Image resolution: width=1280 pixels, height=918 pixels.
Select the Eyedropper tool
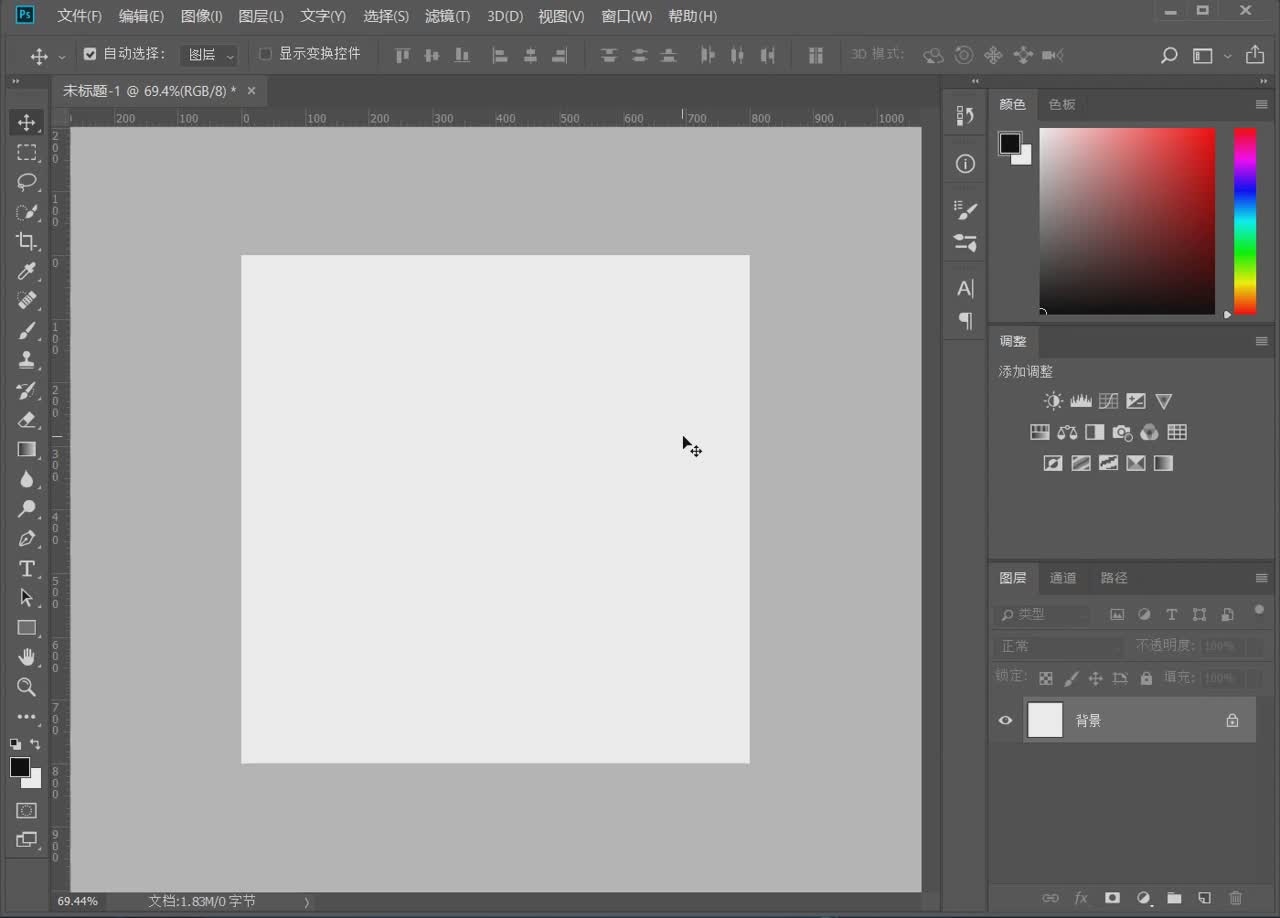[27, 271]
